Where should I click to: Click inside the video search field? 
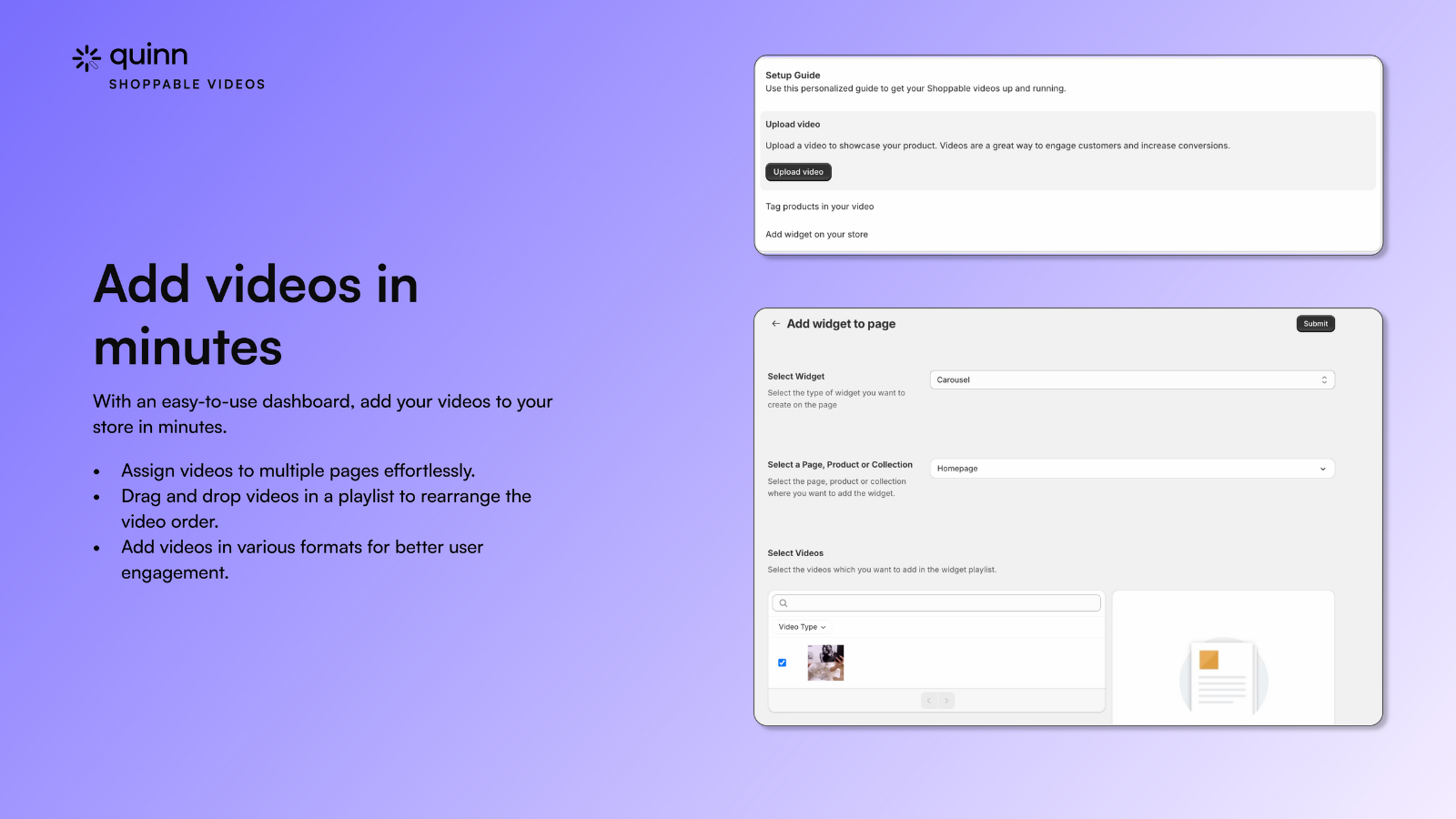[935, 602]
